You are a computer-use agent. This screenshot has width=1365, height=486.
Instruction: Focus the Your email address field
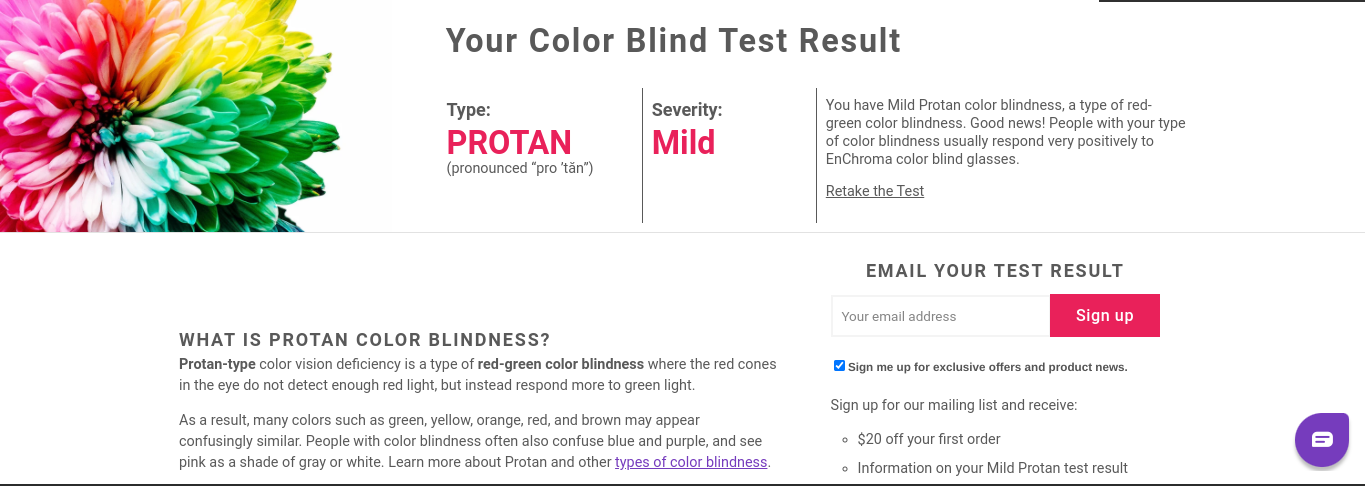(x=940, y=316)
